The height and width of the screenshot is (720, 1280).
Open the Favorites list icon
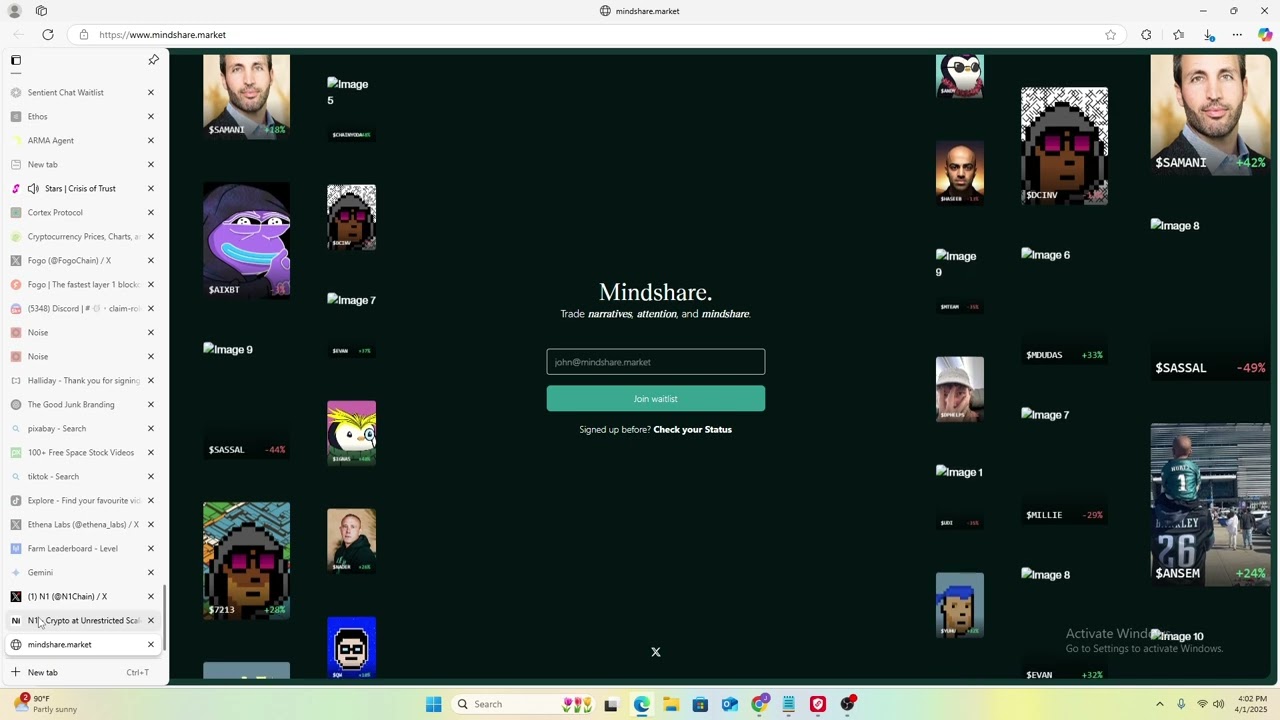1178,34
